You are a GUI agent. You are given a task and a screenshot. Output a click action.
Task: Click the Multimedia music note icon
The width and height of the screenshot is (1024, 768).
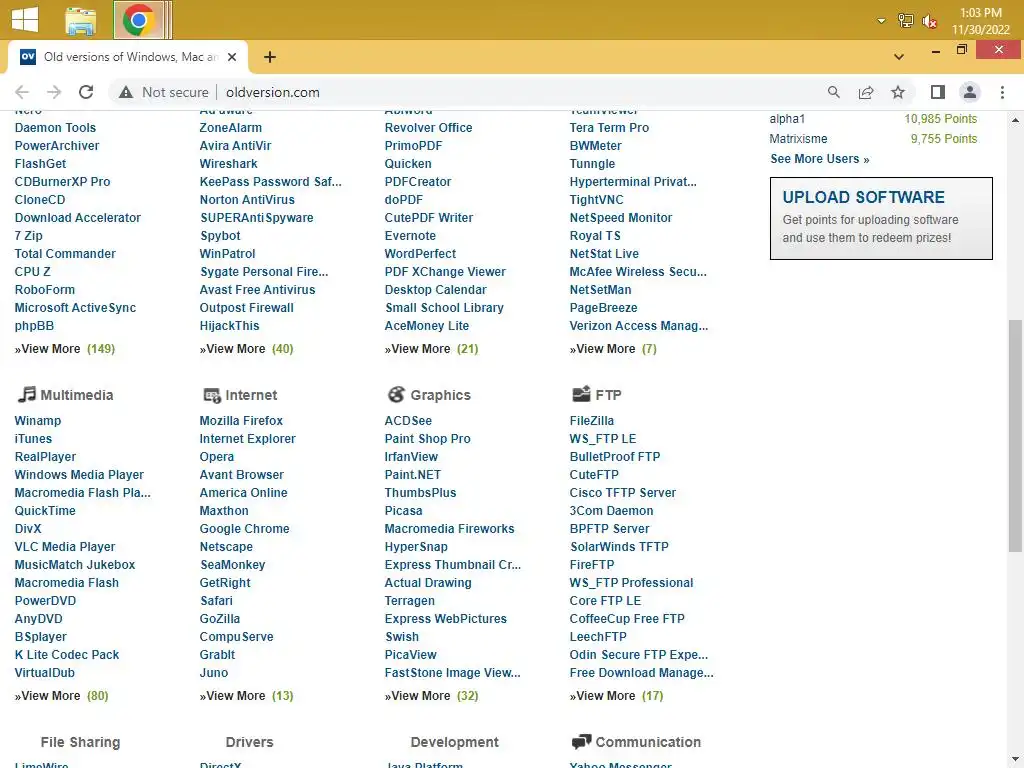pos(26,394)
